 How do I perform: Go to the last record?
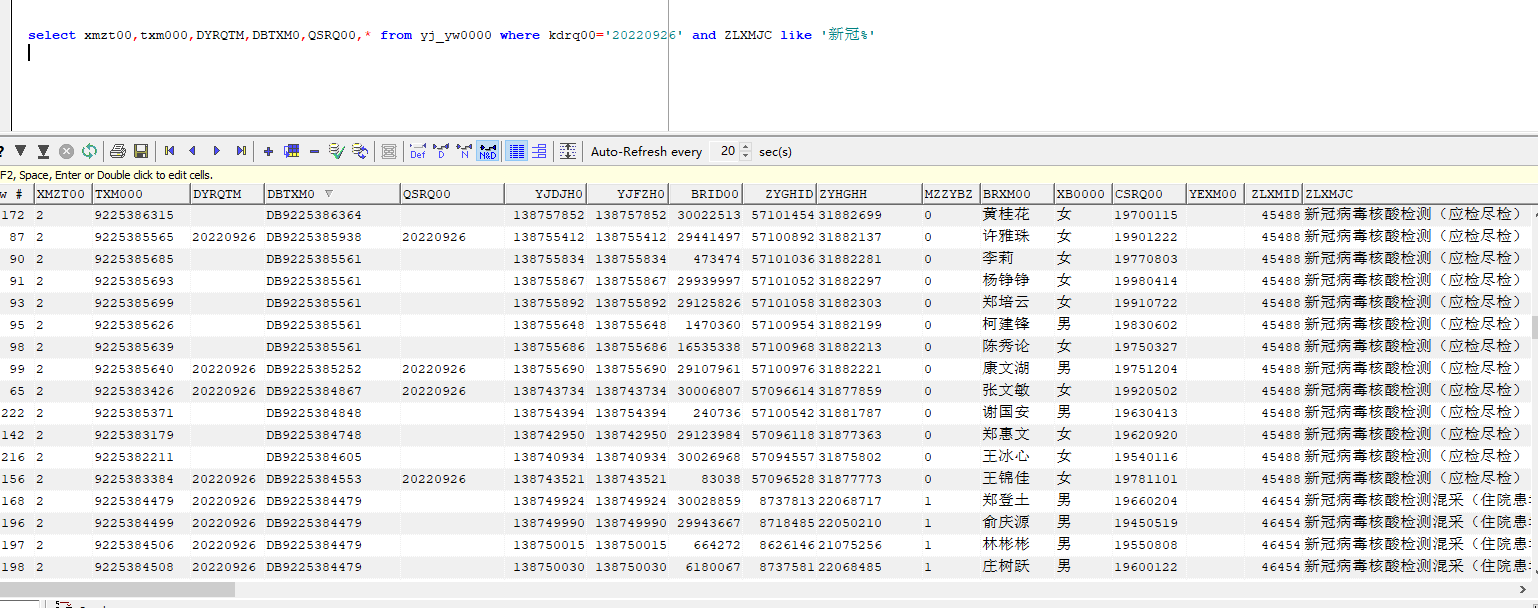click(241, 151)
